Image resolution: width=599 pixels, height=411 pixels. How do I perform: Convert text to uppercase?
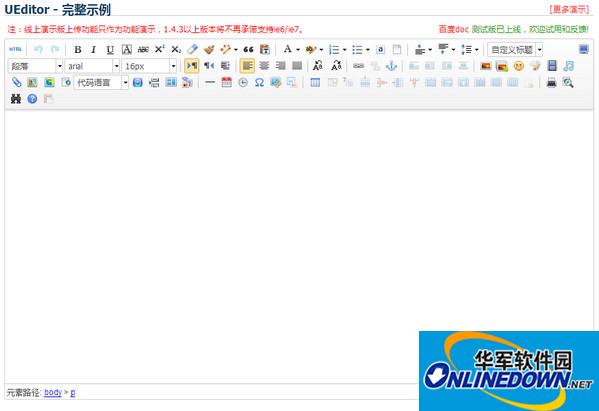click(x=318, y=66)
